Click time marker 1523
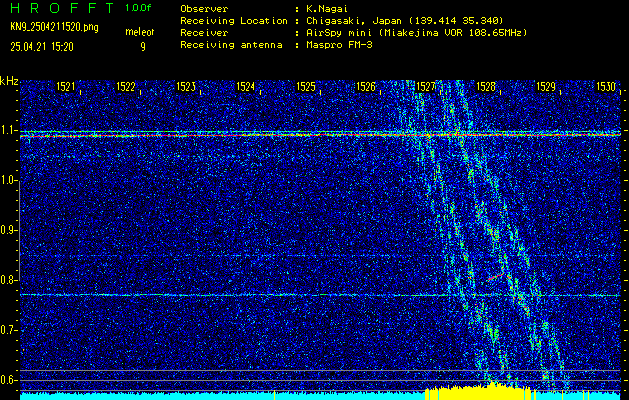 point(186,87)
